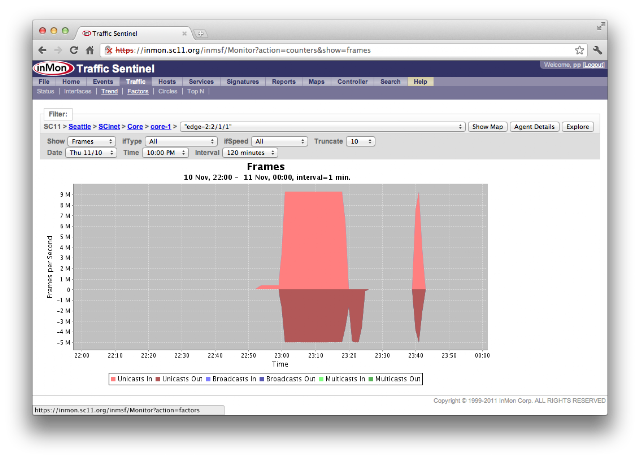Open the Truncate dropdown
Viewport: 640px width, 460px height.
pyautogui.click(x=361, y=141)
